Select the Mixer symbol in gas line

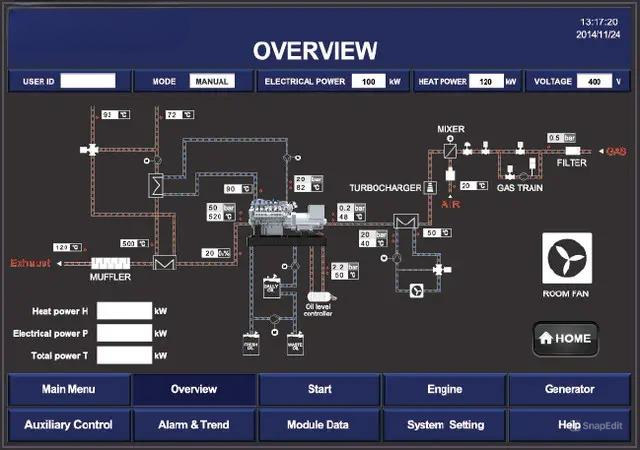point(451,148)
